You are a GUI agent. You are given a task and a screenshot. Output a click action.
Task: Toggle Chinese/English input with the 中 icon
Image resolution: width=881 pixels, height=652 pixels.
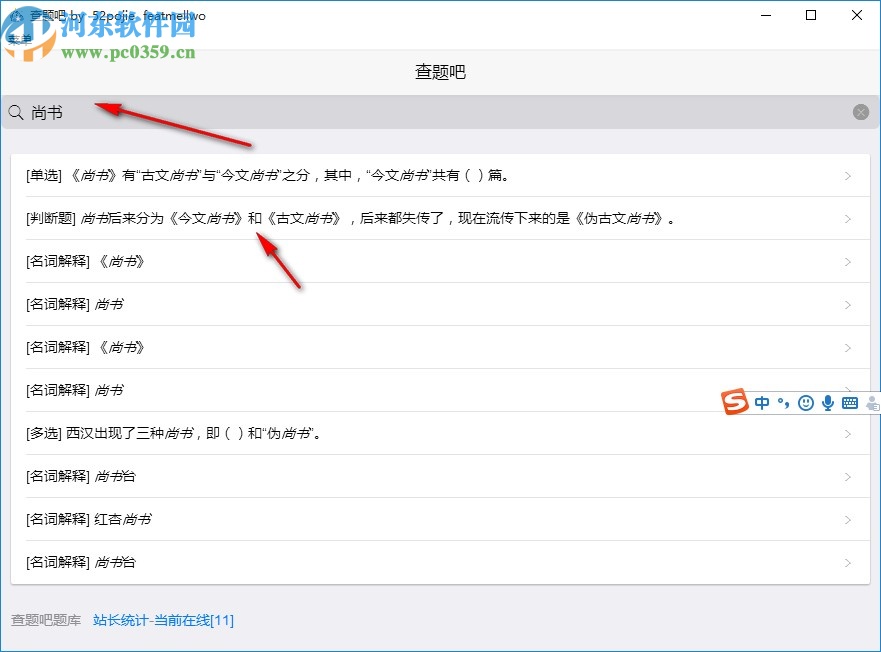pos(761,403)
